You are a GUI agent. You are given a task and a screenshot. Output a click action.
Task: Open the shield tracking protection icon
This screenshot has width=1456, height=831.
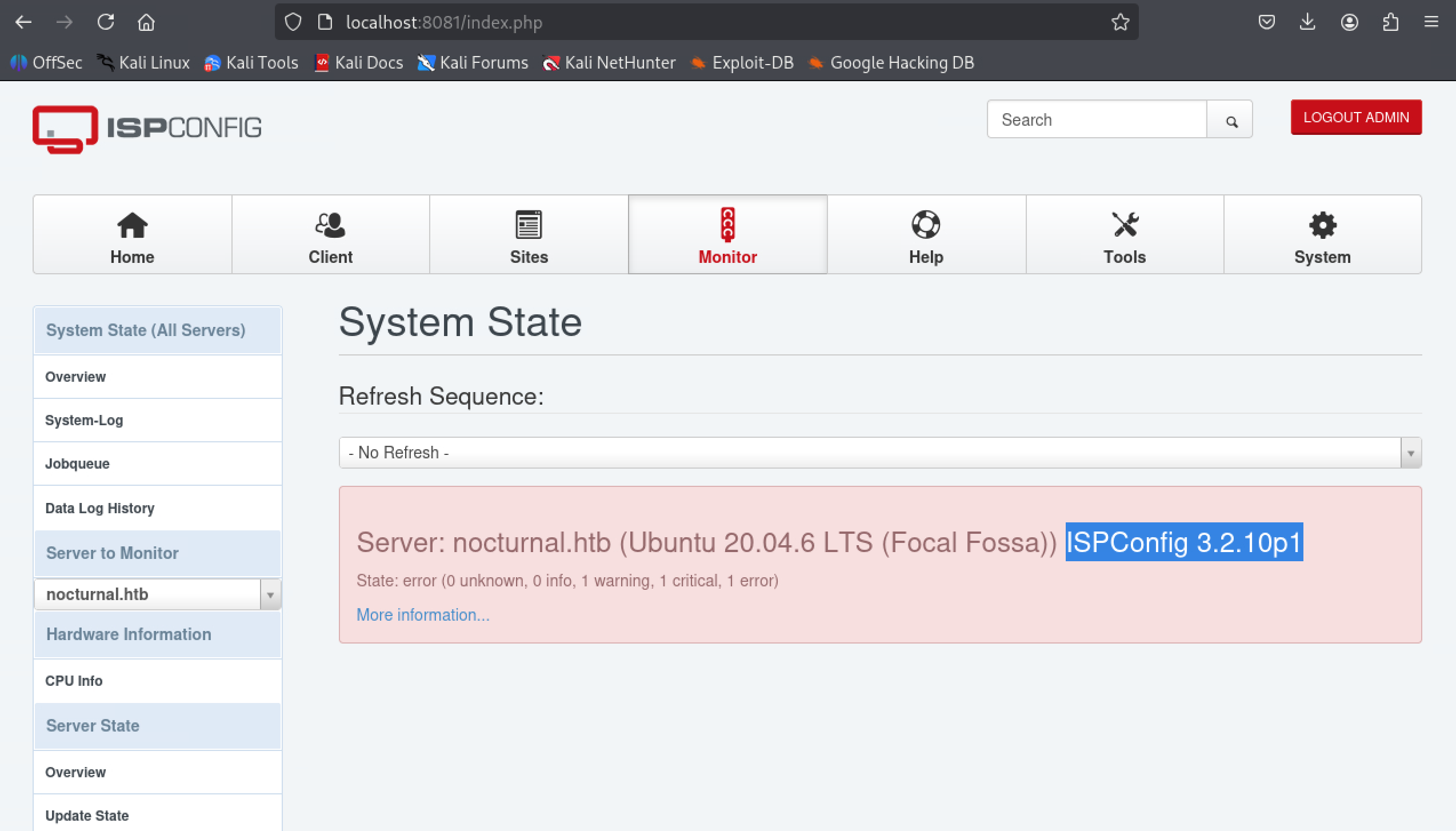coord(293,22)
